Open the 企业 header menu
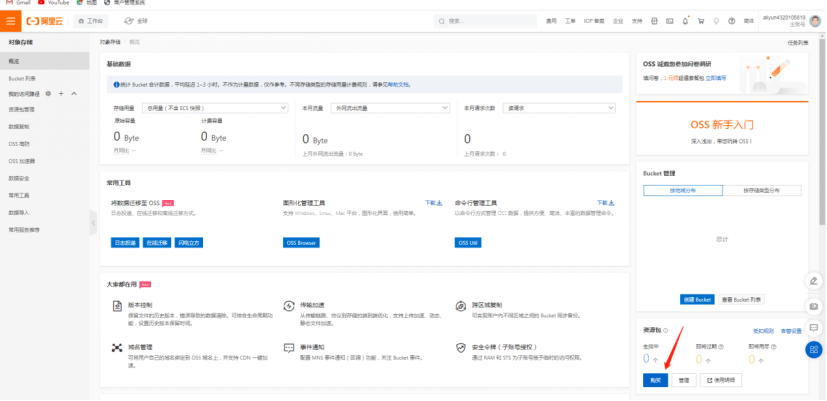827x401 pixels. tap(618, 21)
